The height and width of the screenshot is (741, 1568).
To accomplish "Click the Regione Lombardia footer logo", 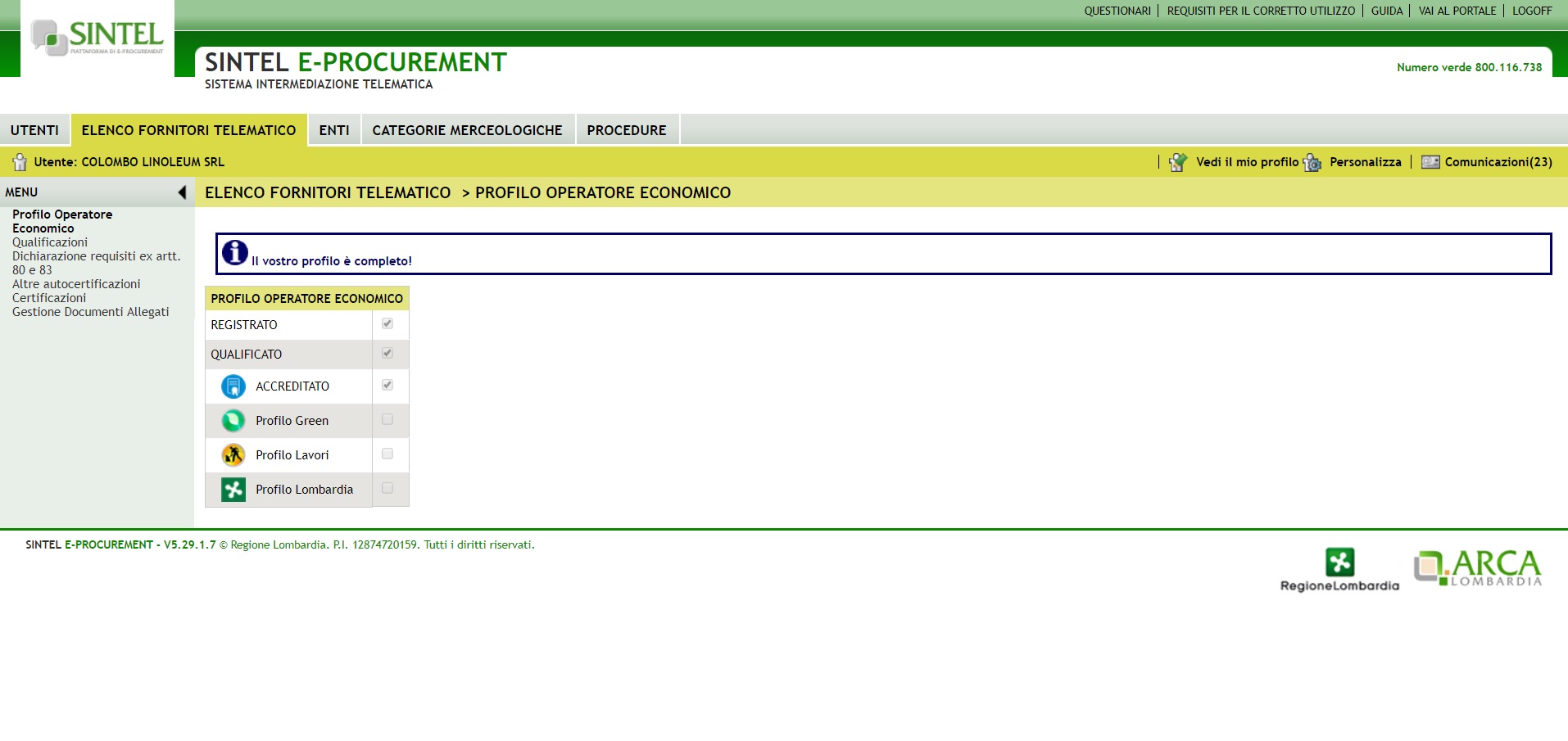I will click(x=1340, y=570).
